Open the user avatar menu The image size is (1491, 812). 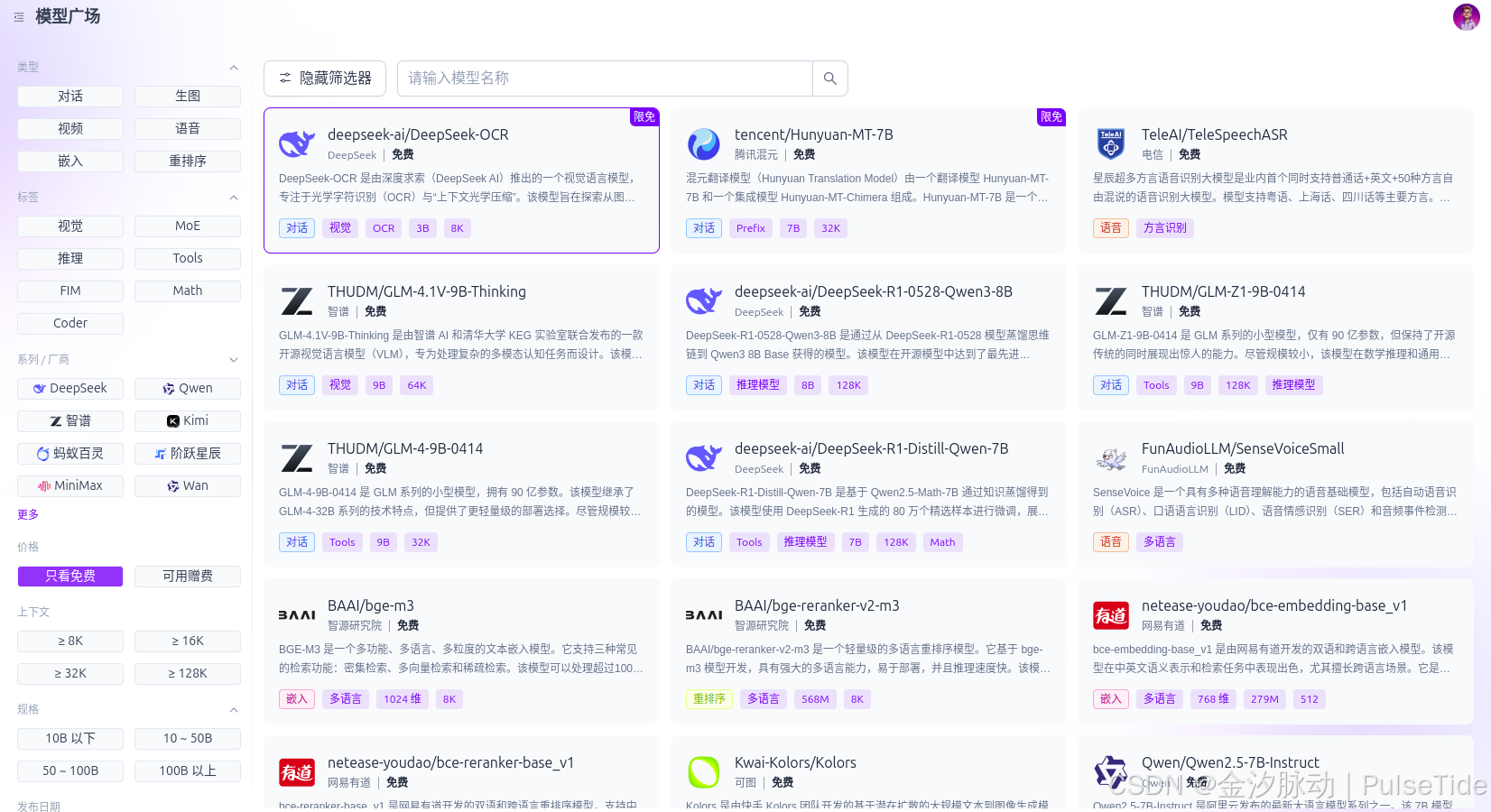point(1466,16)
